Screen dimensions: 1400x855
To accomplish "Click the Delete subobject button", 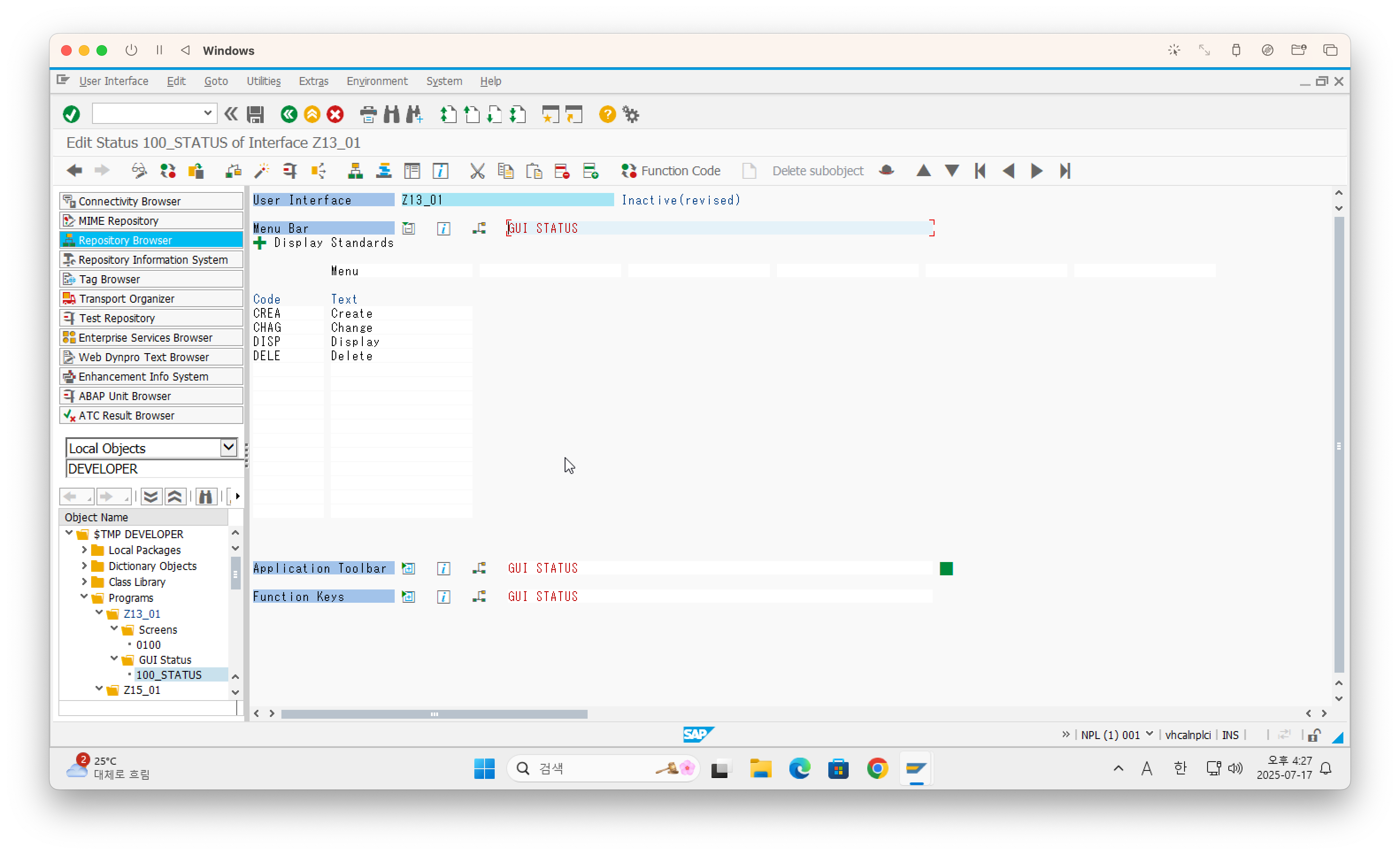I will click(818, 170).
